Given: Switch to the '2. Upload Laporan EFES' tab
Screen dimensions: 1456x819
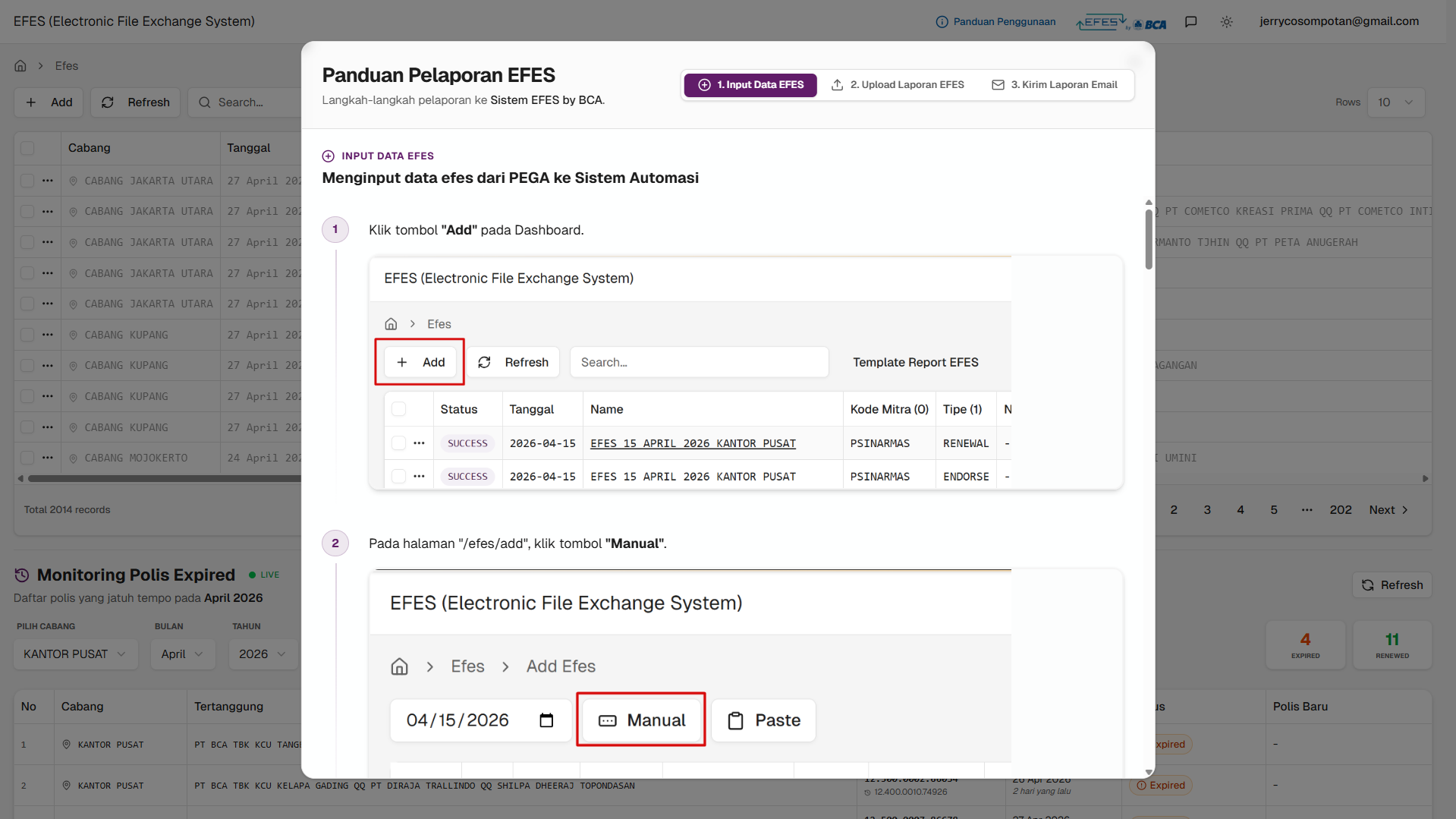Looking at the screenshot, I should coord(898,85).
